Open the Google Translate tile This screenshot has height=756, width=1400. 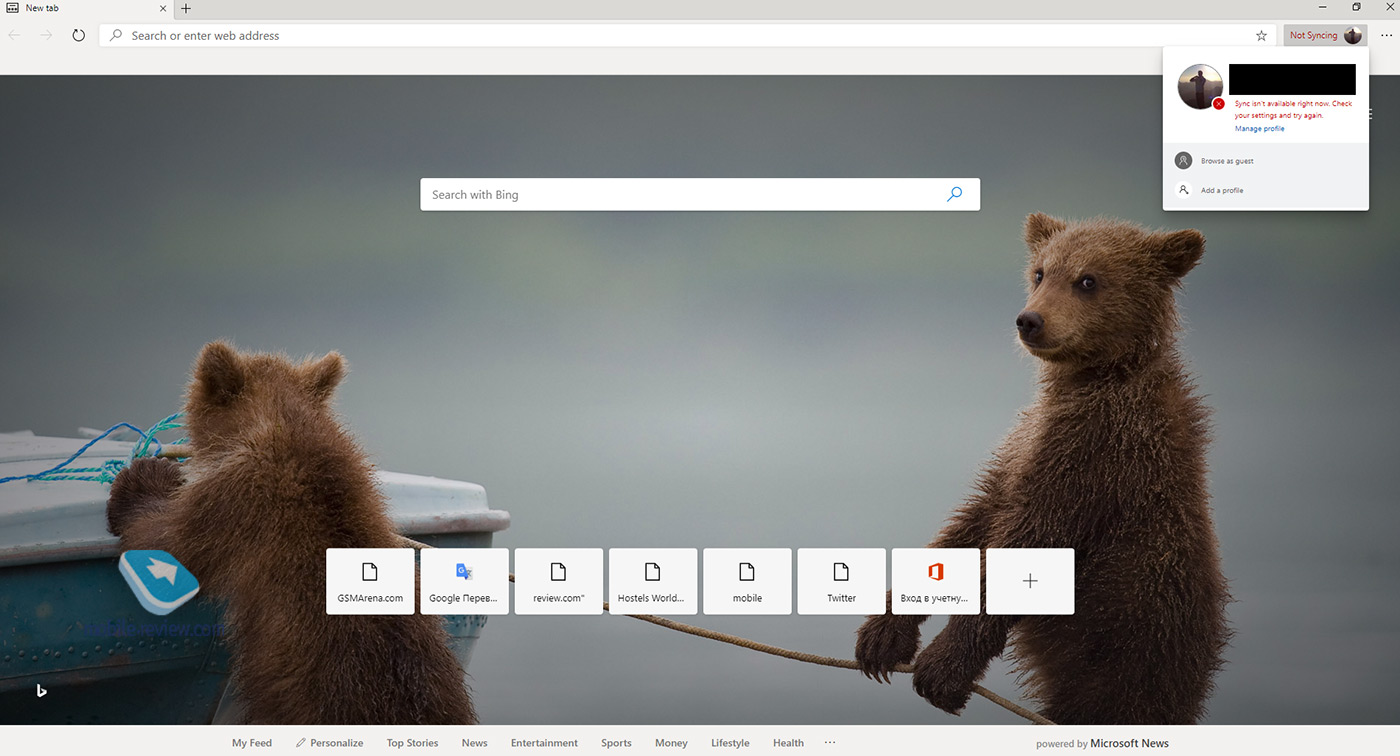click(x=464, y=581)
